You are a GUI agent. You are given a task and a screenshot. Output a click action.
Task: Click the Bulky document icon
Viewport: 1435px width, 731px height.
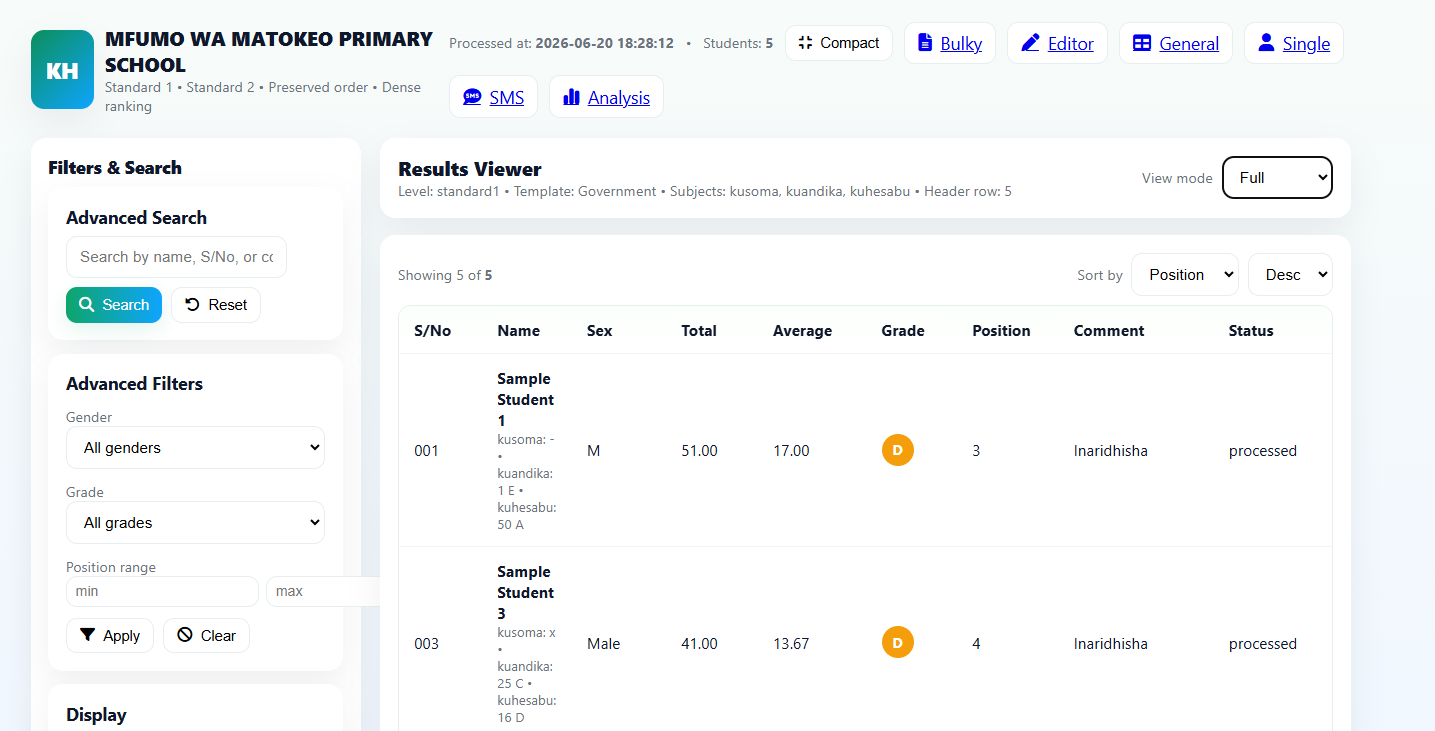[x=925, y=43]
